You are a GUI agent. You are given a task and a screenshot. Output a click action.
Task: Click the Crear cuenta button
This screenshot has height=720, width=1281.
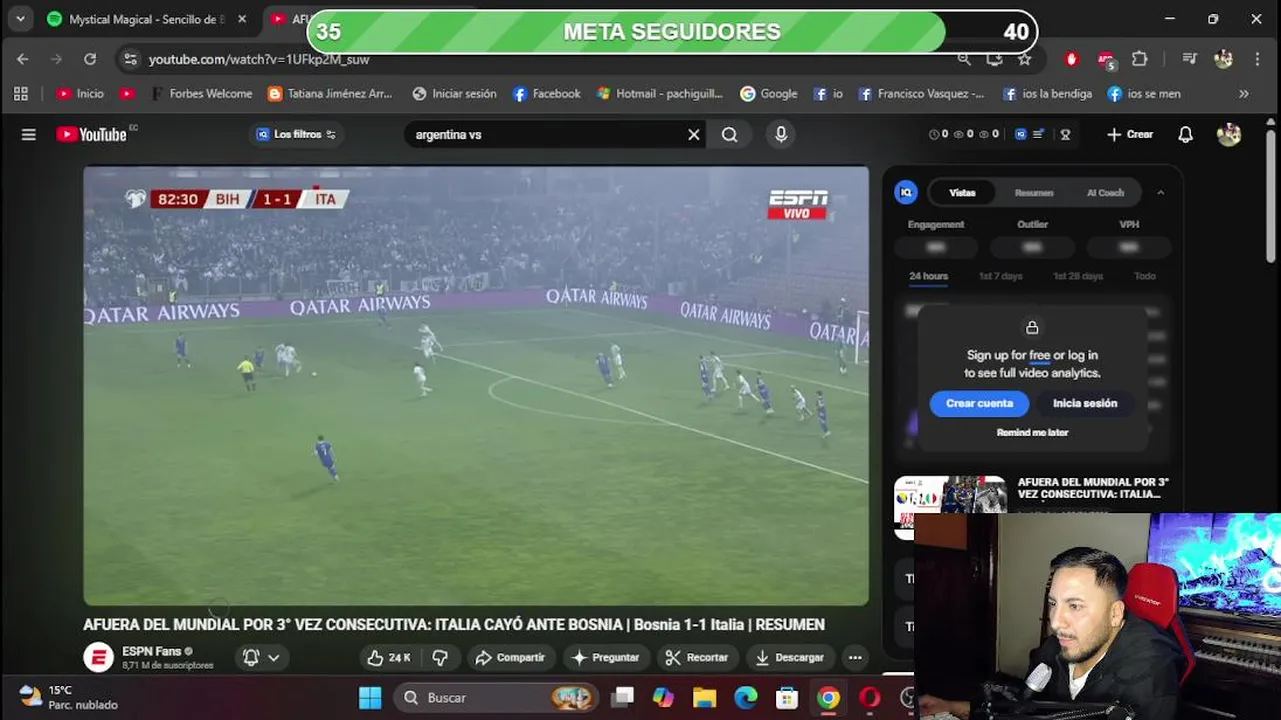(x=980, y=403)
